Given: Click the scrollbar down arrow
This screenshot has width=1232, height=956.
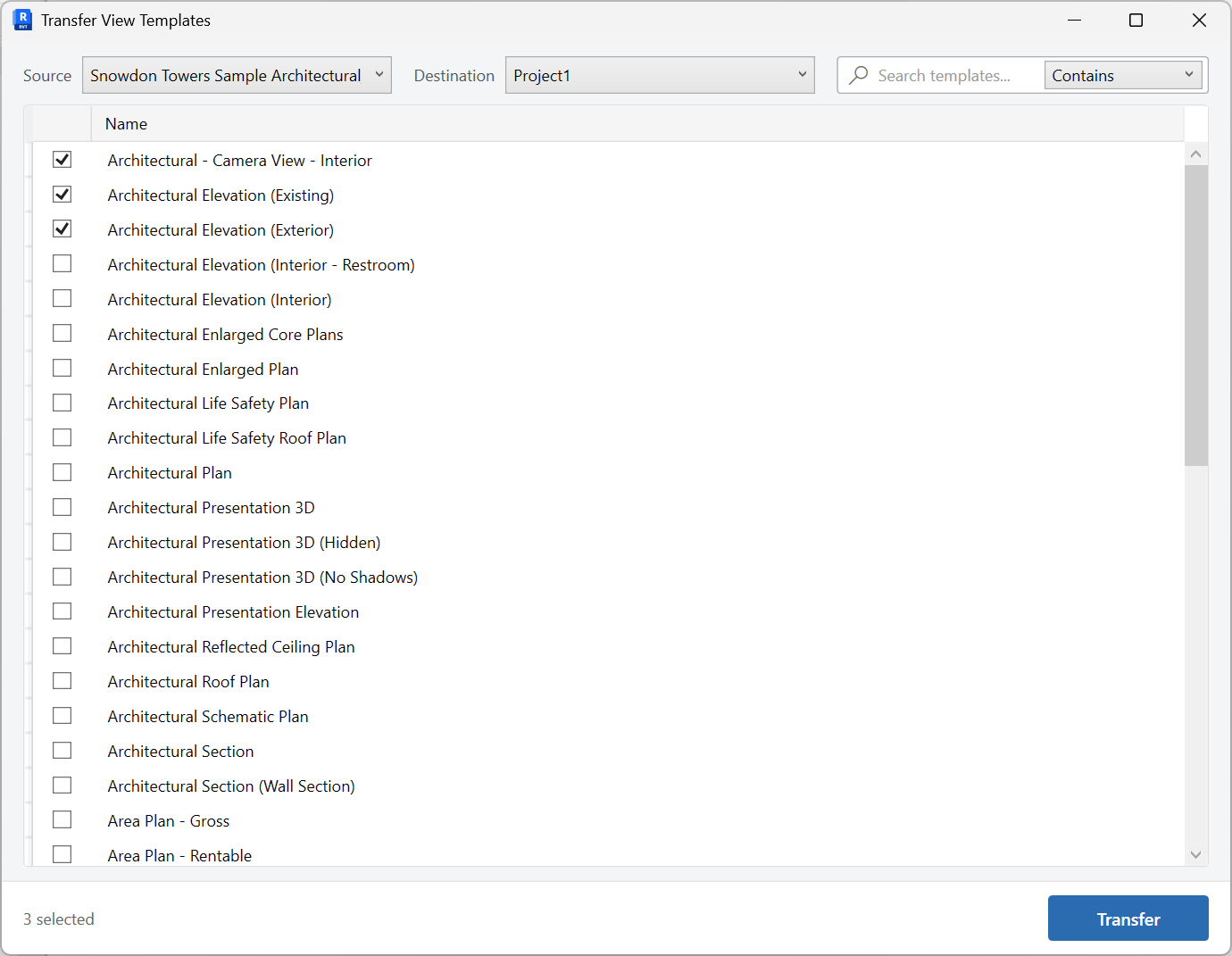Looking at the screenshot, I should pyautogui.click(x=1196, y=854).
